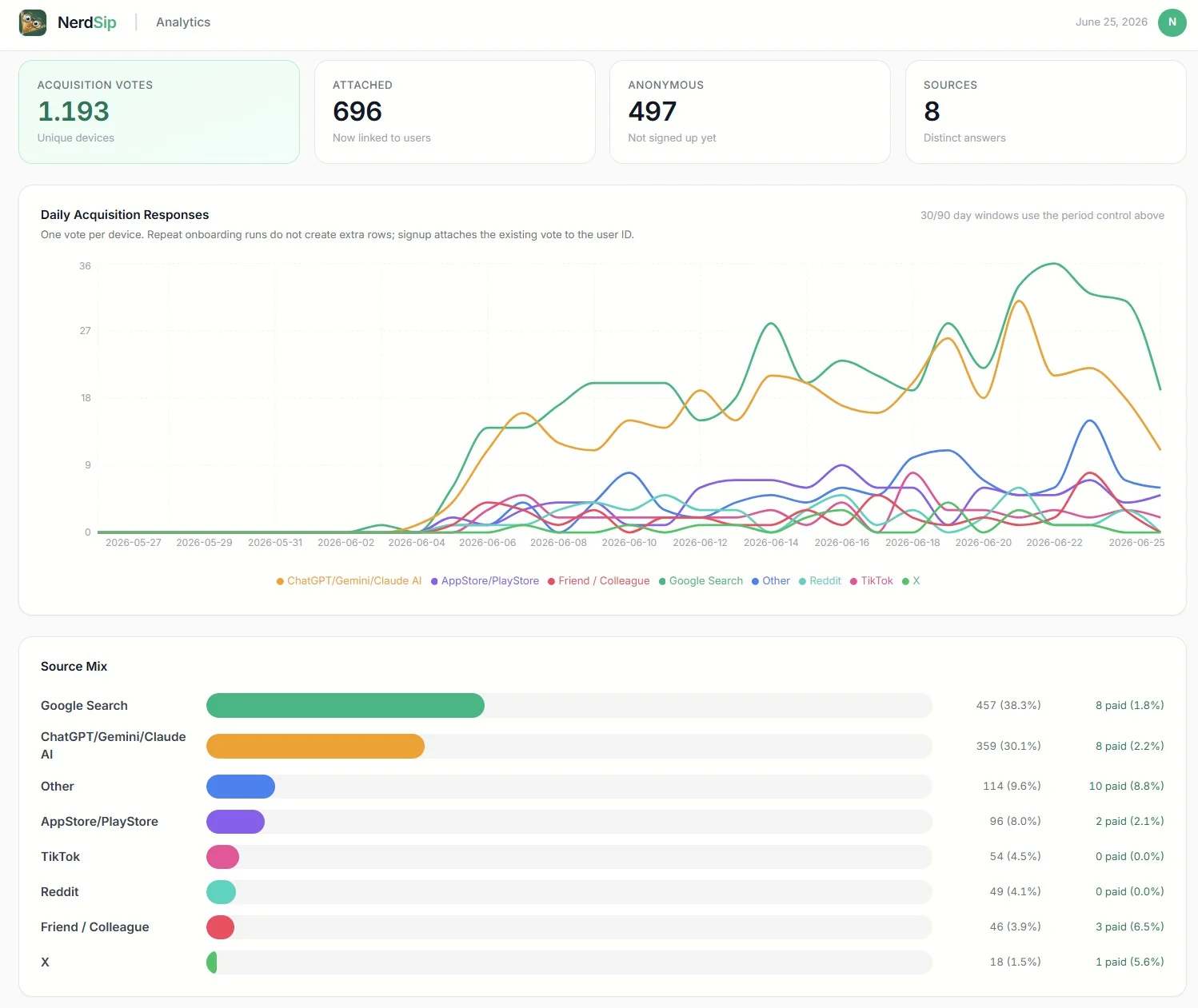Click the green Google Search bar
The height and width of the screenshot is (1008, 1198).
345,706
